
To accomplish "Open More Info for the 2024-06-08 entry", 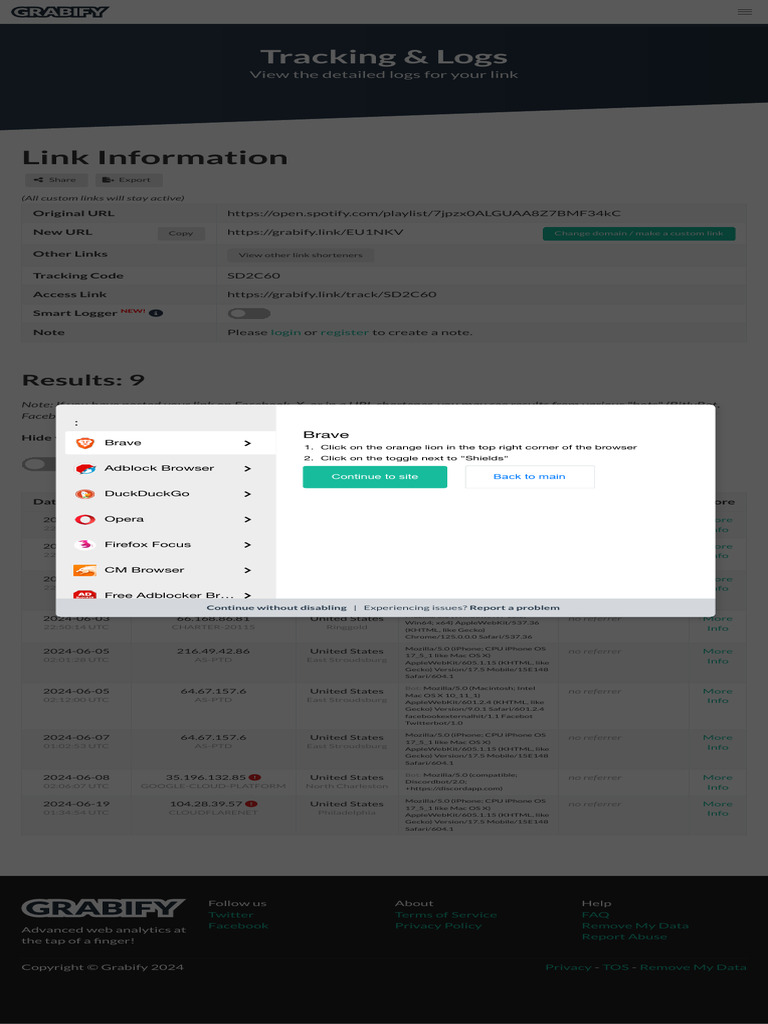I will tap(718, 782).
